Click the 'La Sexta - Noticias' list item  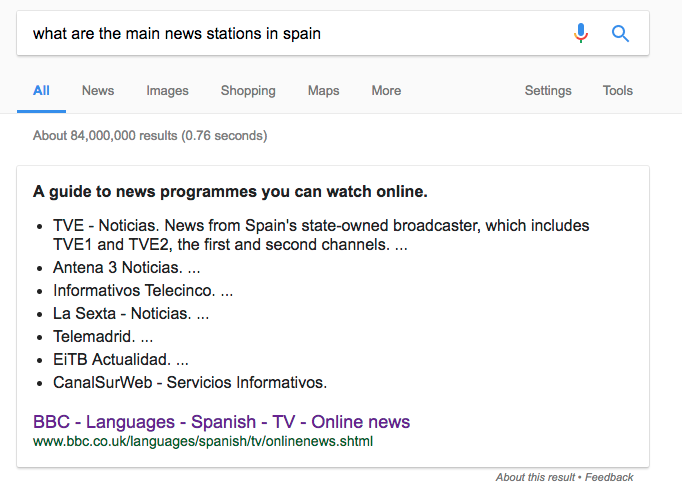point(131,314)
